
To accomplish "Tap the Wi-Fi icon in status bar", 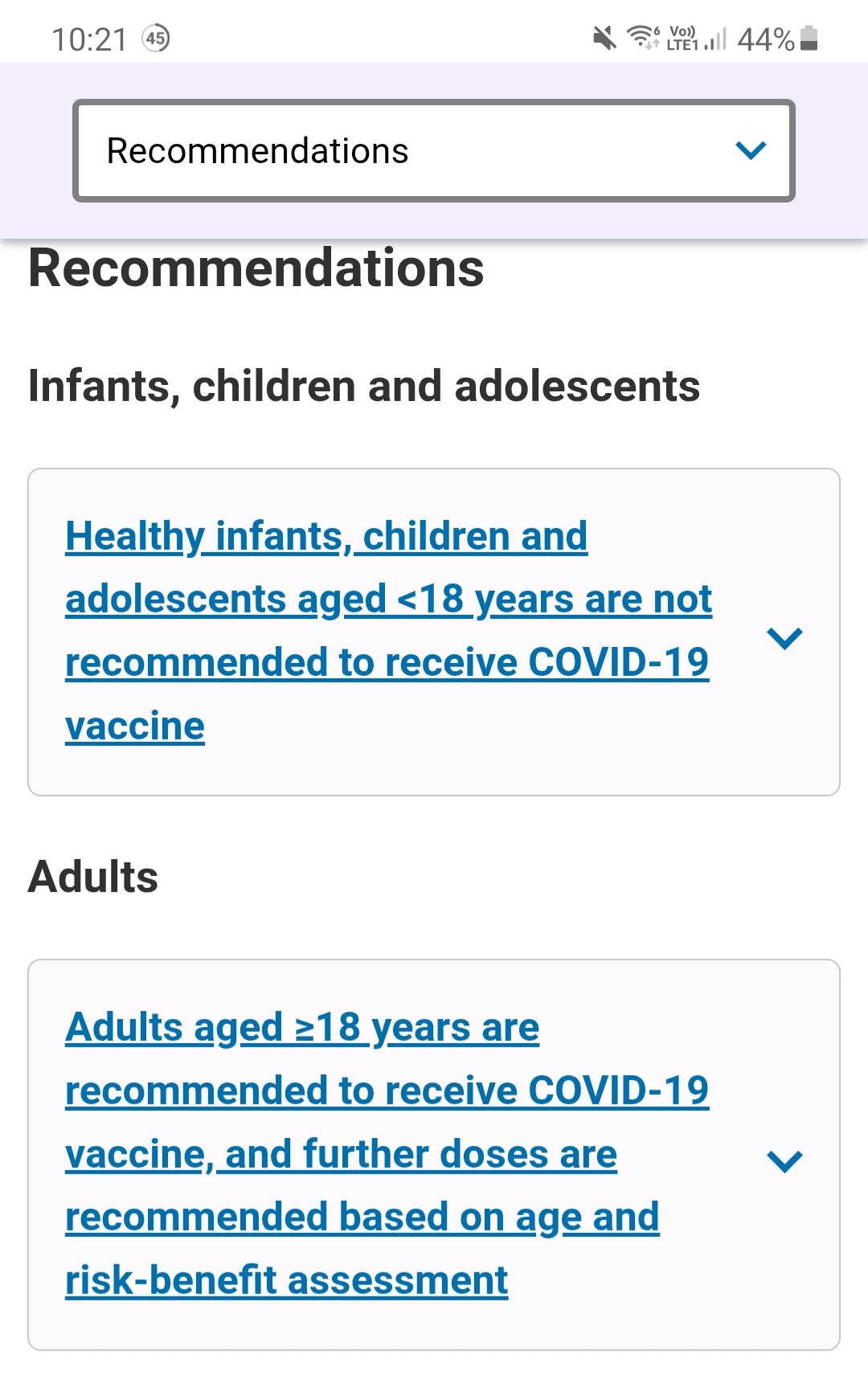I will [643, 37].
